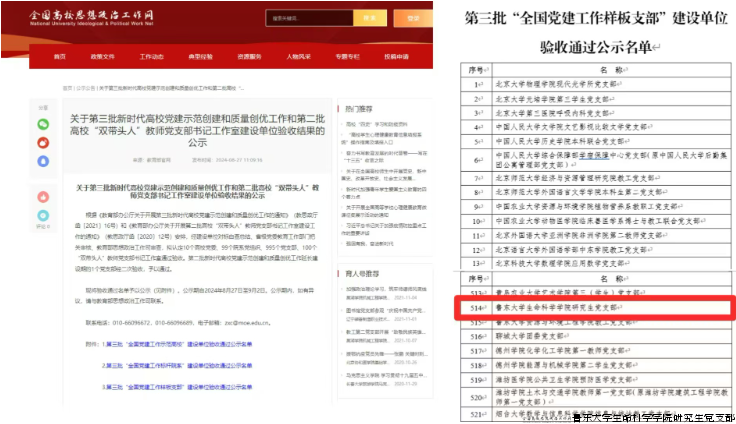Open the 投稿申请 navigation item
Image resolution: width=736 pixels, height=424 pixels.
396,57
